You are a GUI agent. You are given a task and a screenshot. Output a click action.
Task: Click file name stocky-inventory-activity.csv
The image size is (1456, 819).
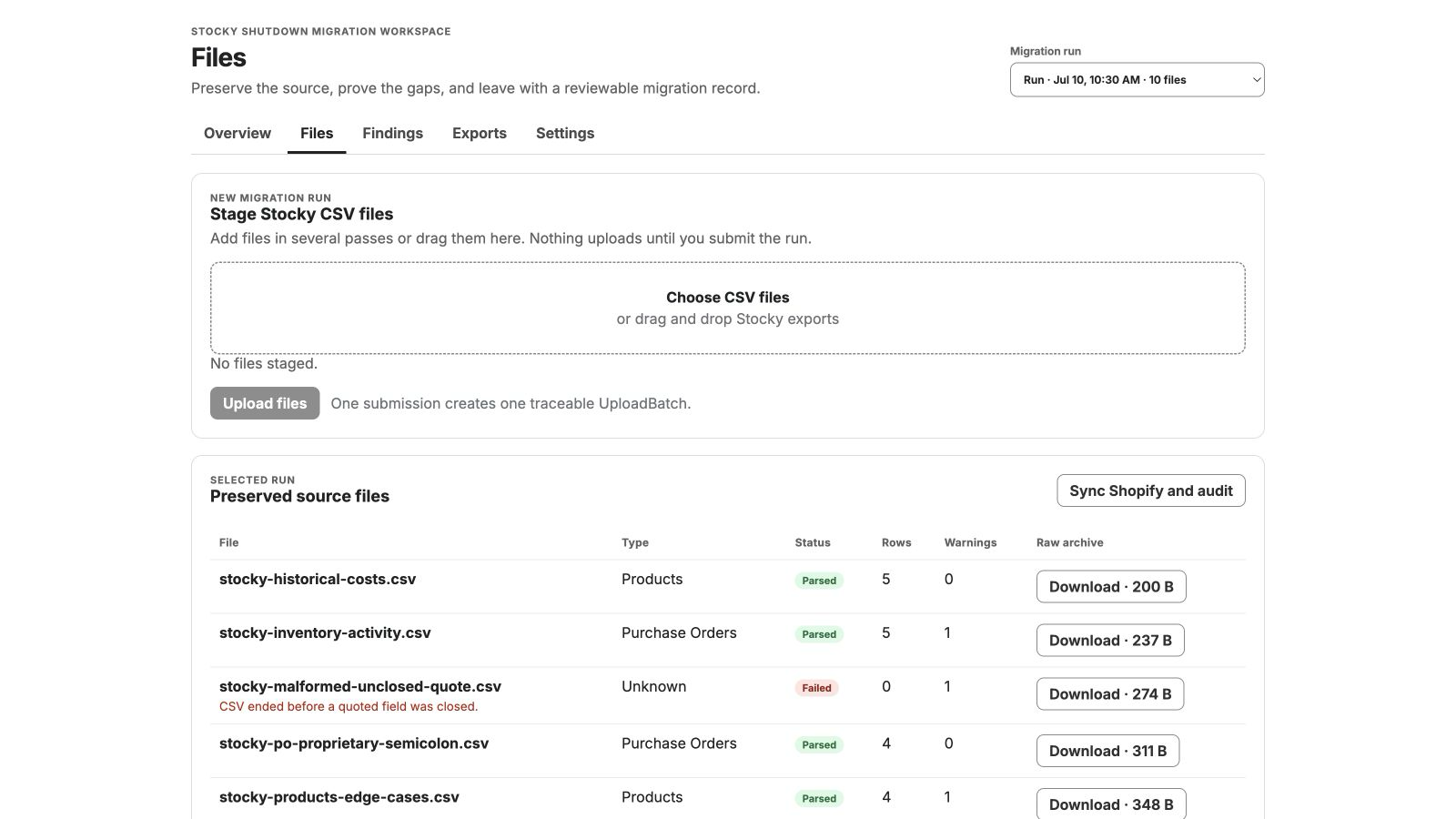(325, 632)
